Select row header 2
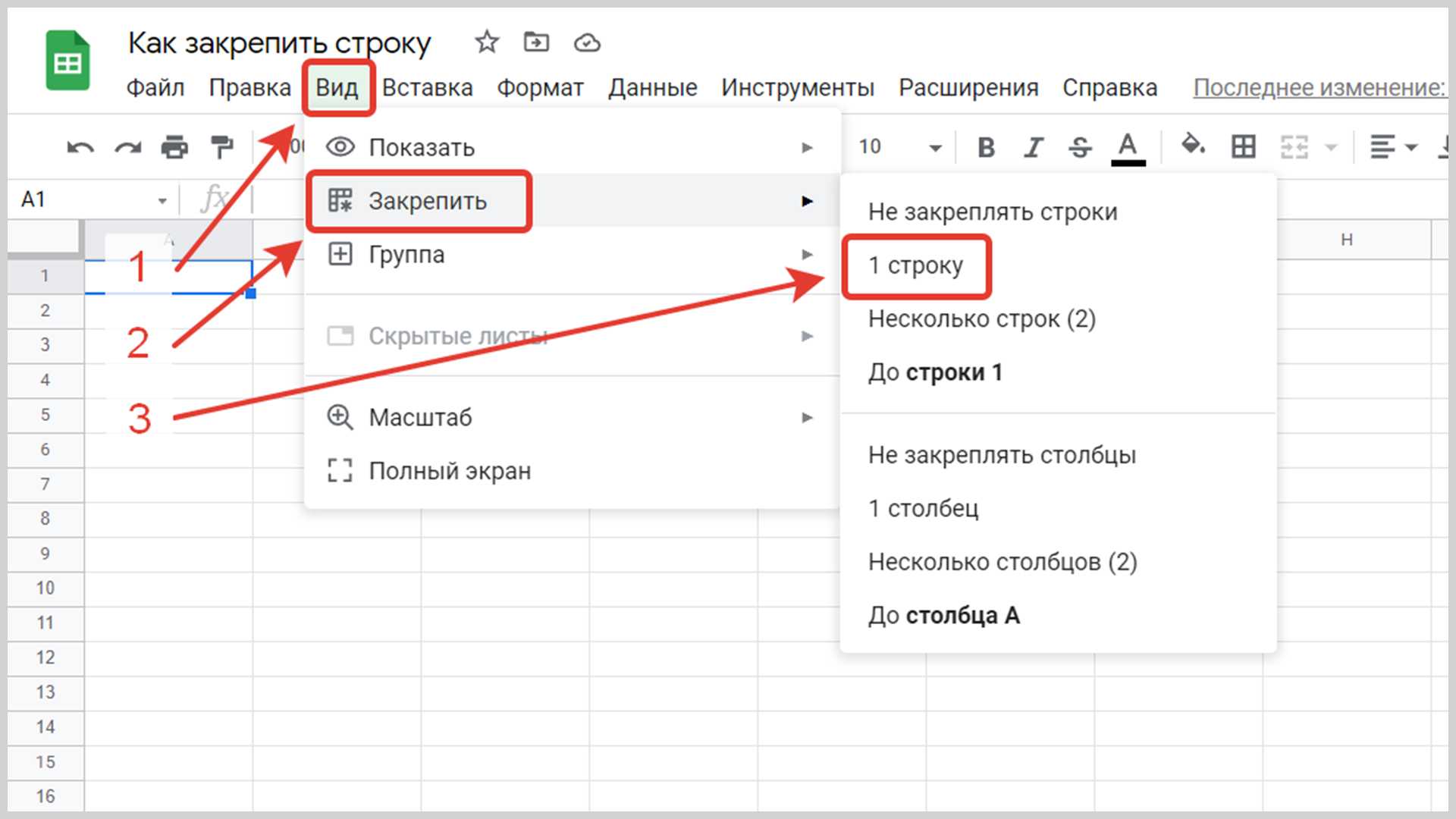Image resolution: width=1456 pixels, height=819 pixels. (x=45, y=310)
